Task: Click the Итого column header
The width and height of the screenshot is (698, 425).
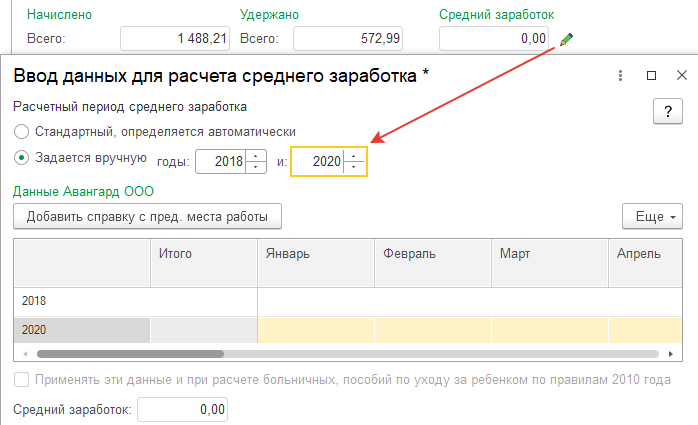Action: pyautogui.click(x=204, y=263)
